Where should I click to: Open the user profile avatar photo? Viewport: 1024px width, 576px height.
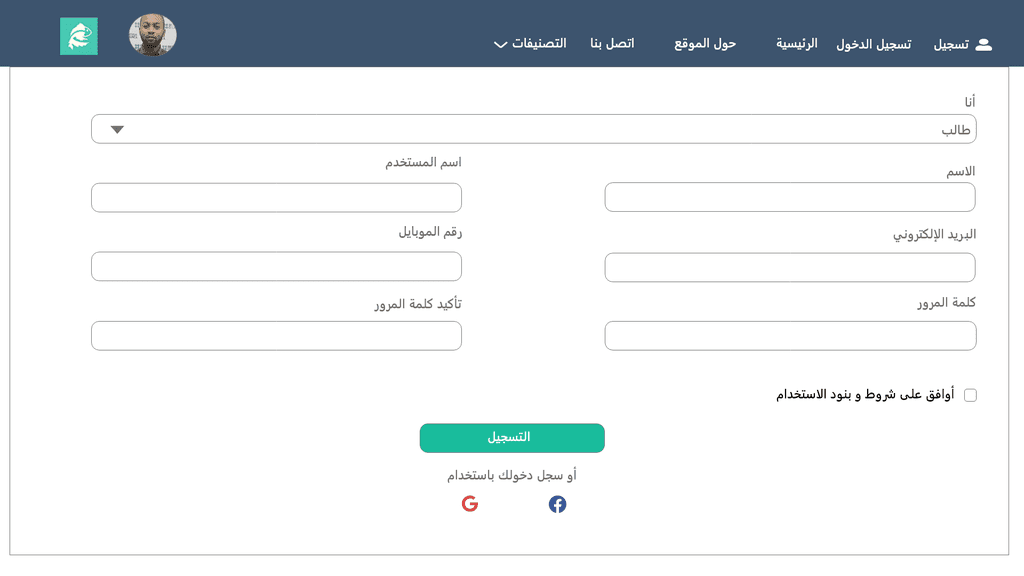click(152, 35)
